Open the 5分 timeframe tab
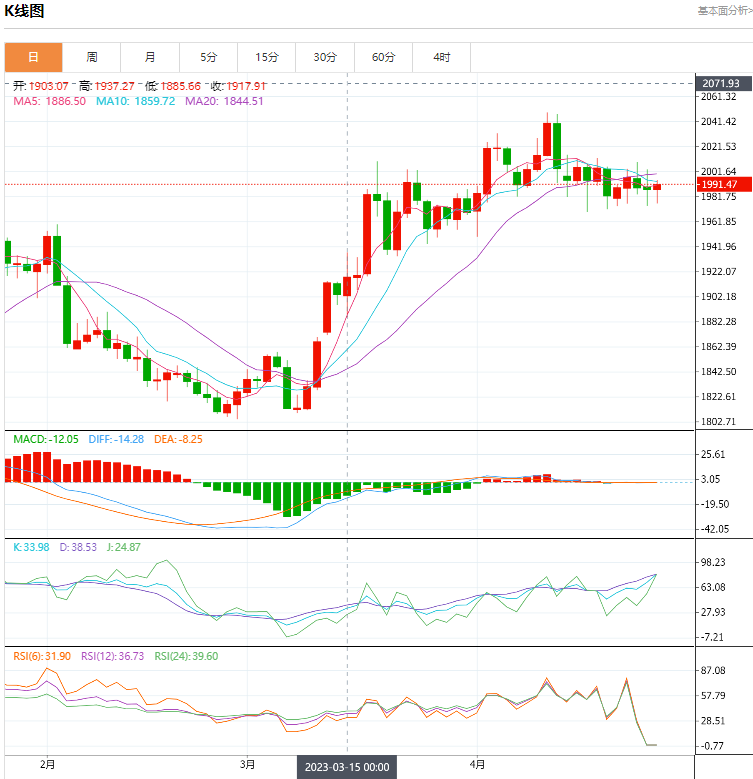Viewport: 753px width, 779px height. click(x=209, y=57)
